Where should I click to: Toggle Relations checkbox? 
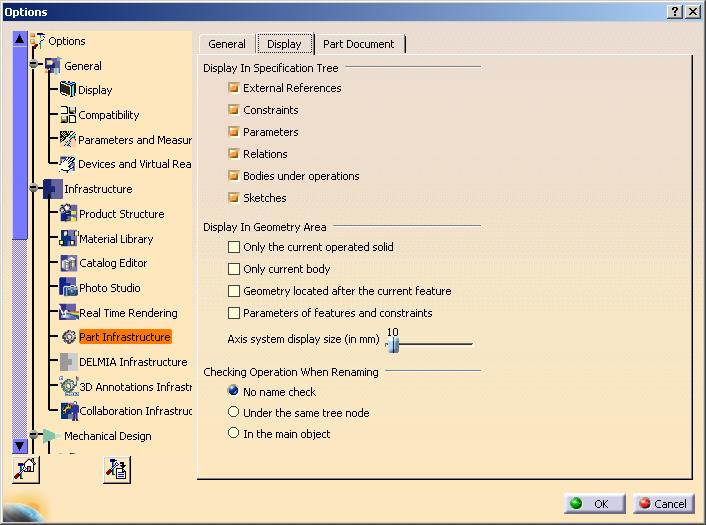[233, 154]
